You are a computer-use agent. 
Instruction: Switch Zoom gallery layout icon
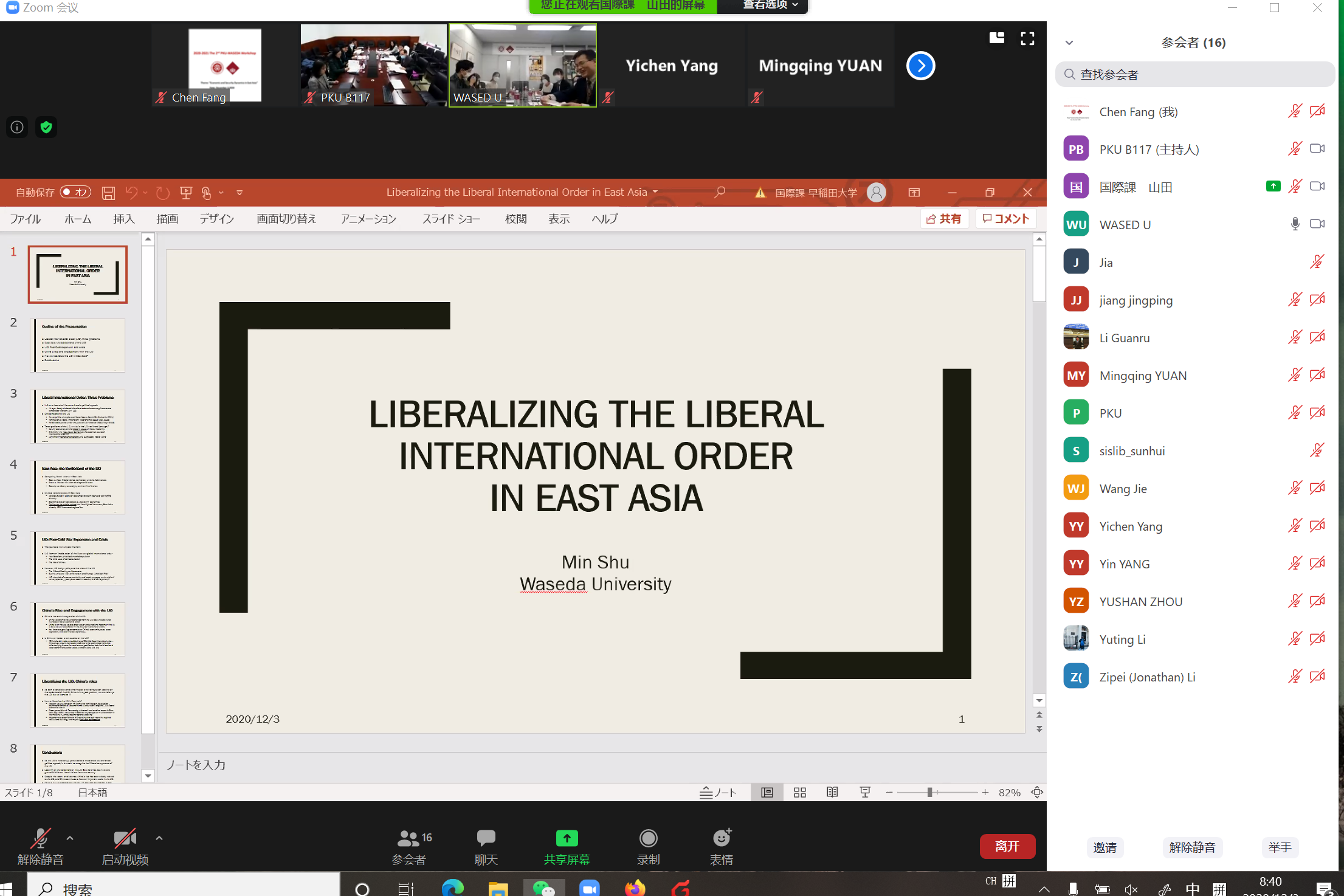pyautogui.click(x=996, y=38)
